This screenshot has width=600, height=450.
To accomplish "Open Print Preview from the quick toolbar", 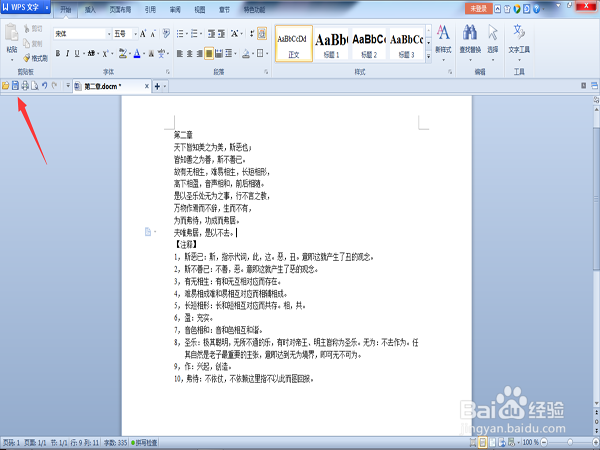I will pyautogui.click(x=35, y=86).
